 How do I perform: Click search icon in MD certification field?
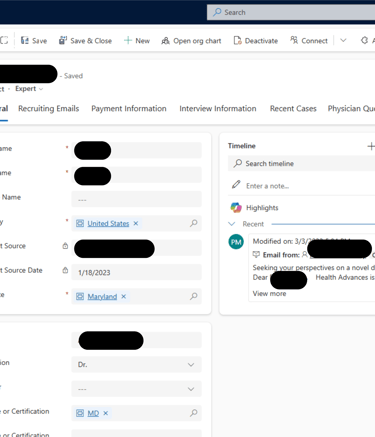tap(194, 413)
